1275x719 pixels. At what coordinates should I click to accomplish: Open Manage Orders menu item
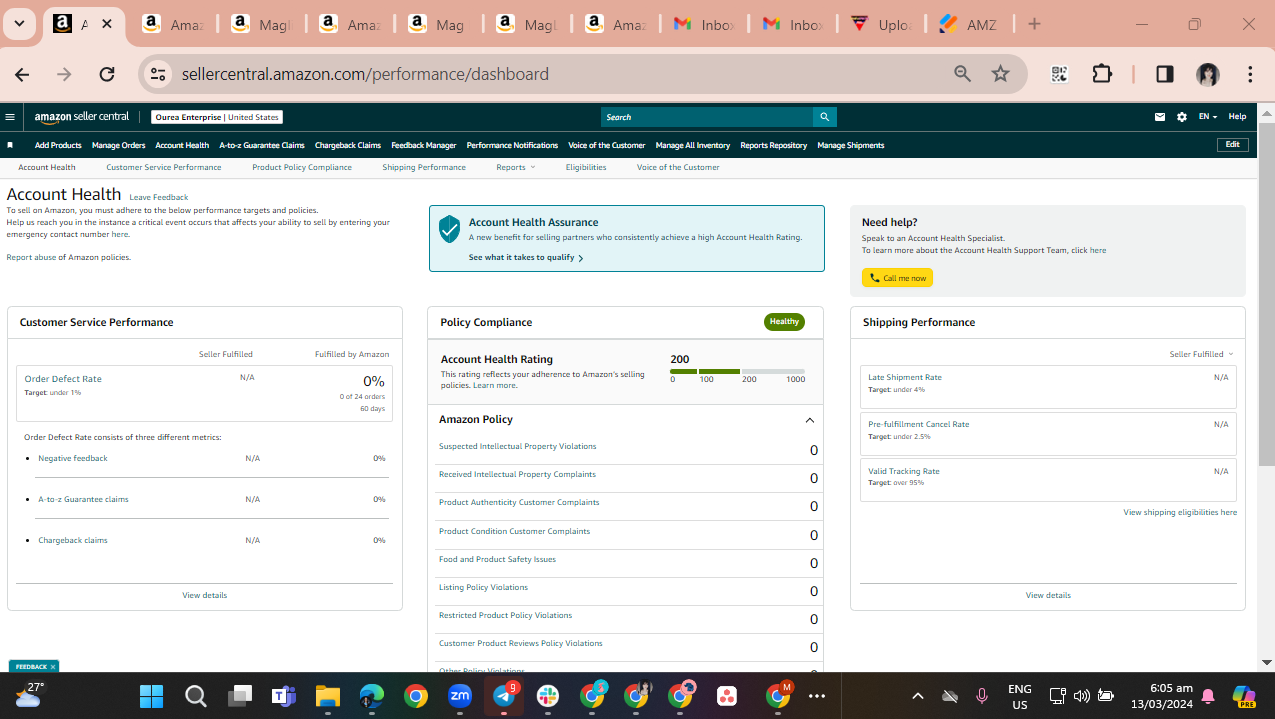[x=119, y=145]
